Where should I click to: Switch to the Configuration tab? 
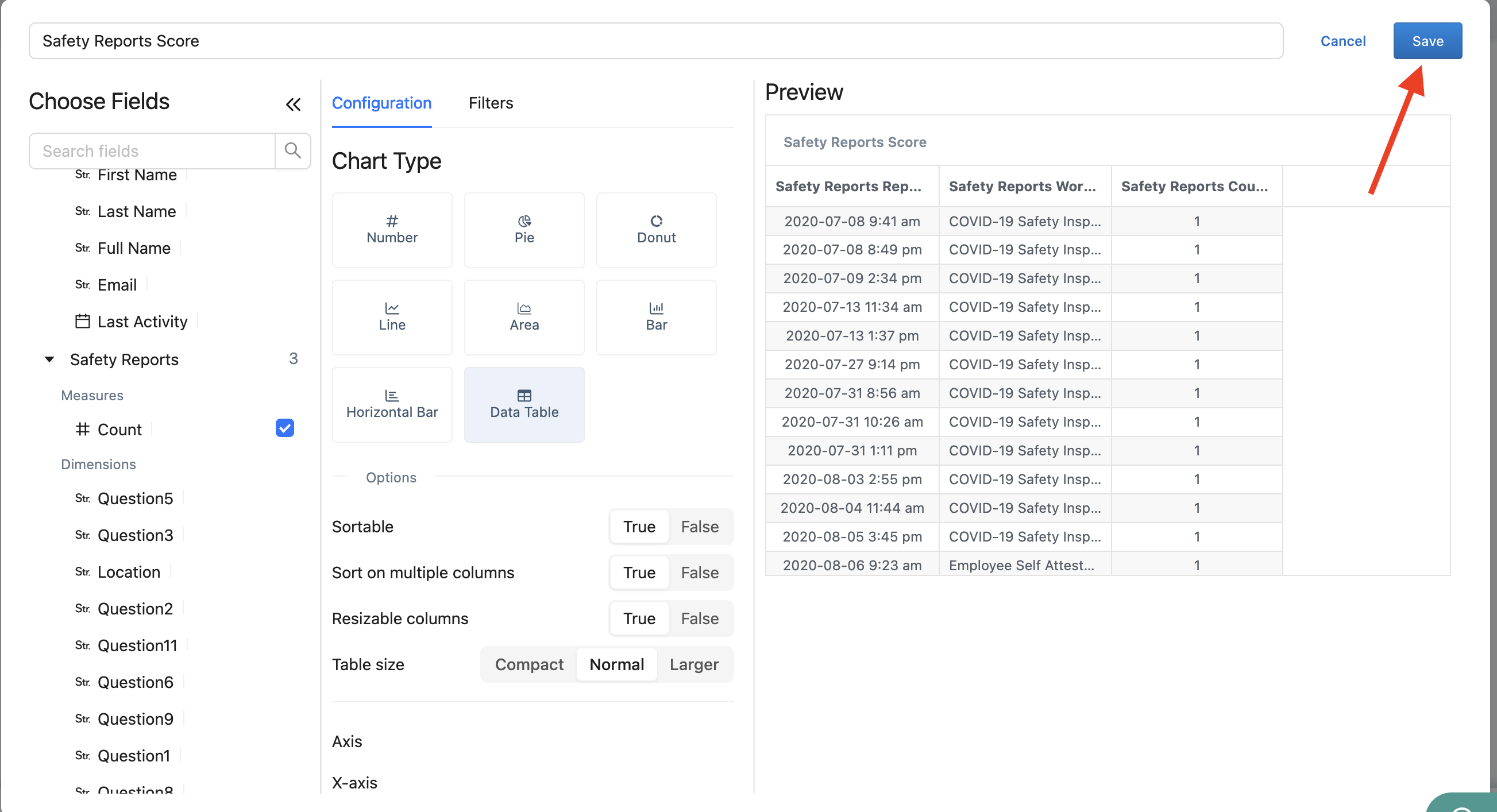381,103
